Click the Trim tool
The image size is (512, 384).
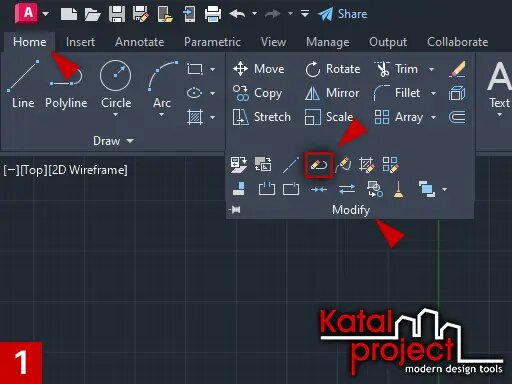point(396,69)
